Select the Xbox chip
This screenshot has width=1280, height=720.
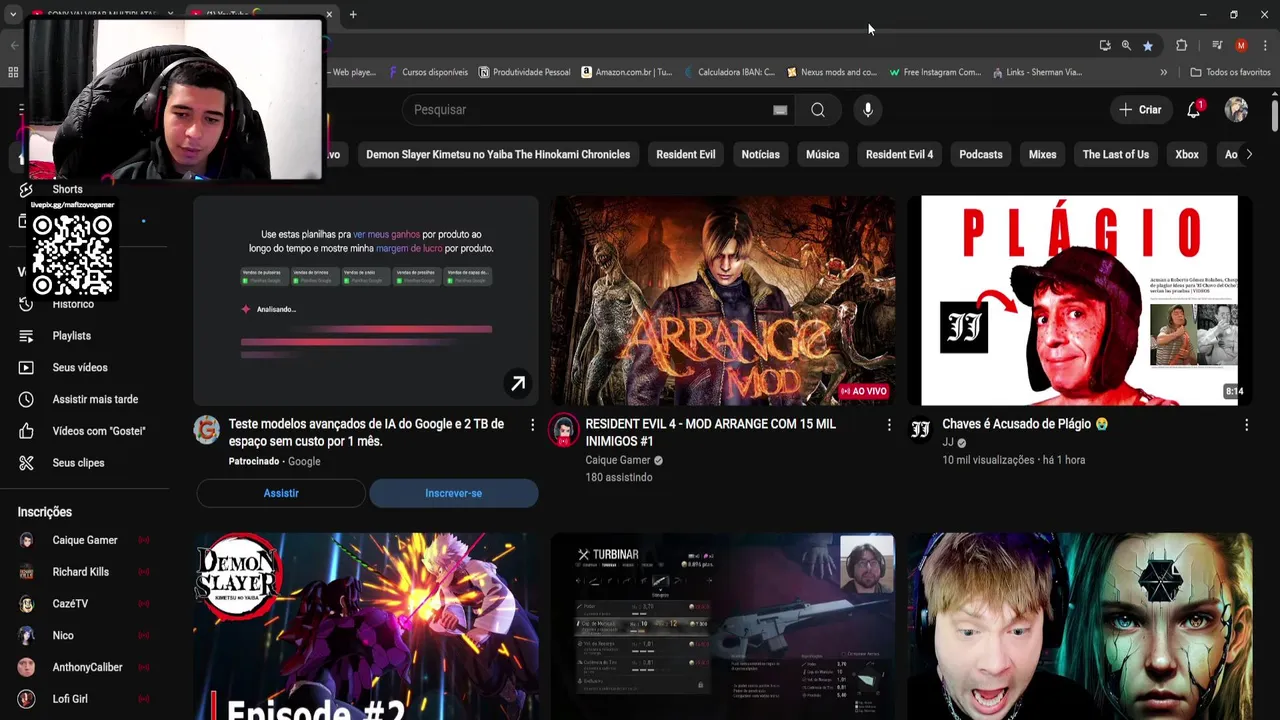tap(1187, 154)
